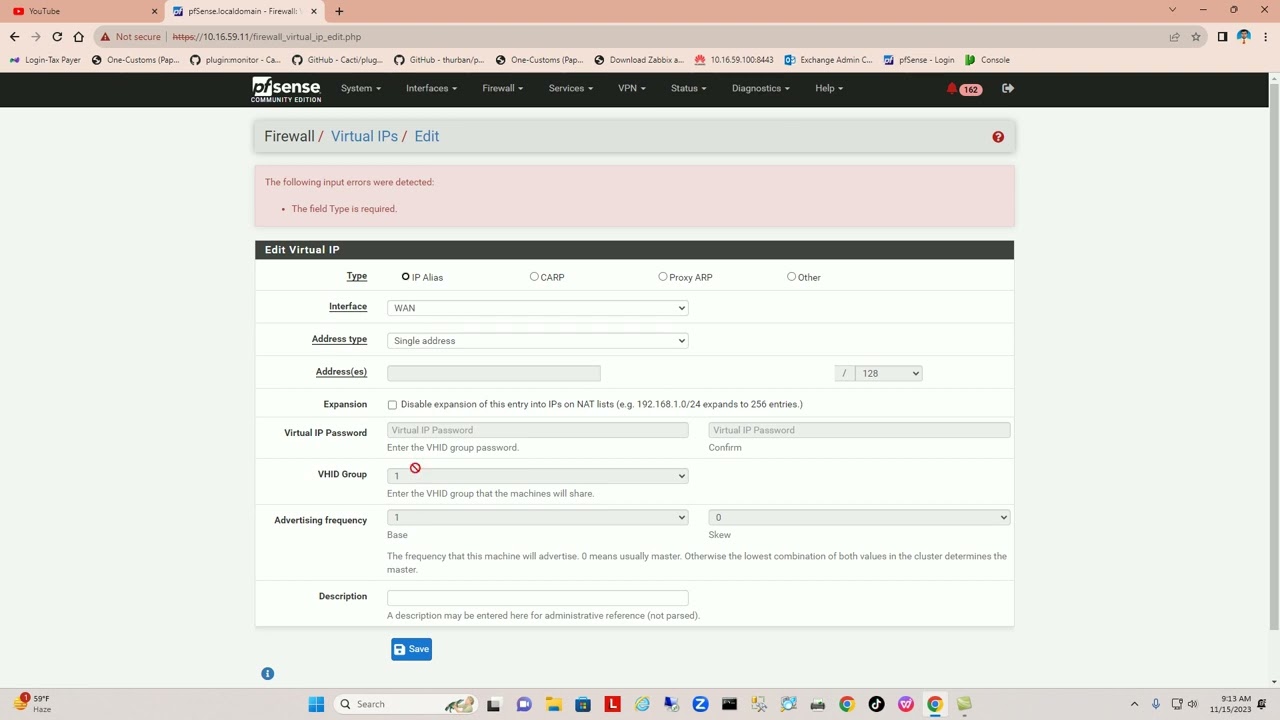Viewport: 1280px width, 720px height.
Task: Click the Description input field
Action: [x=537, y=597]
